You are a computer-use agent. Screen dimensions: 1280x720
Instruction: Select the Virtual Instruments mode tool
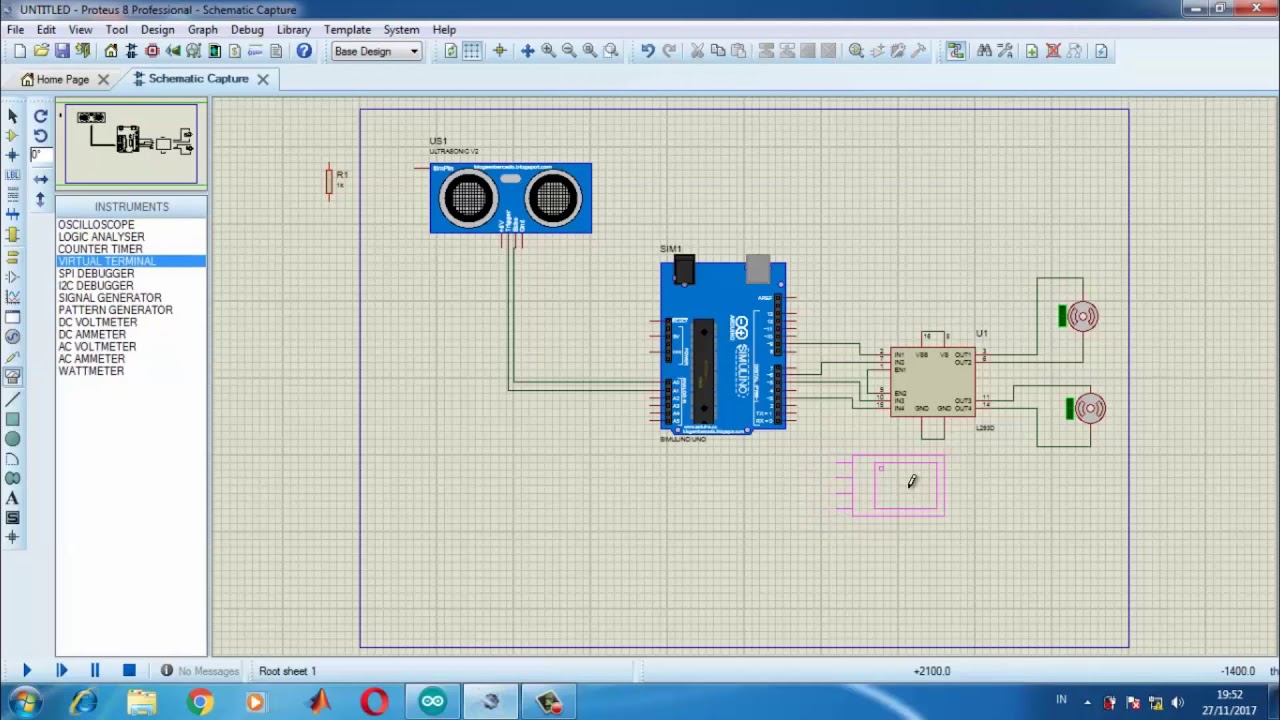(13, 376)
